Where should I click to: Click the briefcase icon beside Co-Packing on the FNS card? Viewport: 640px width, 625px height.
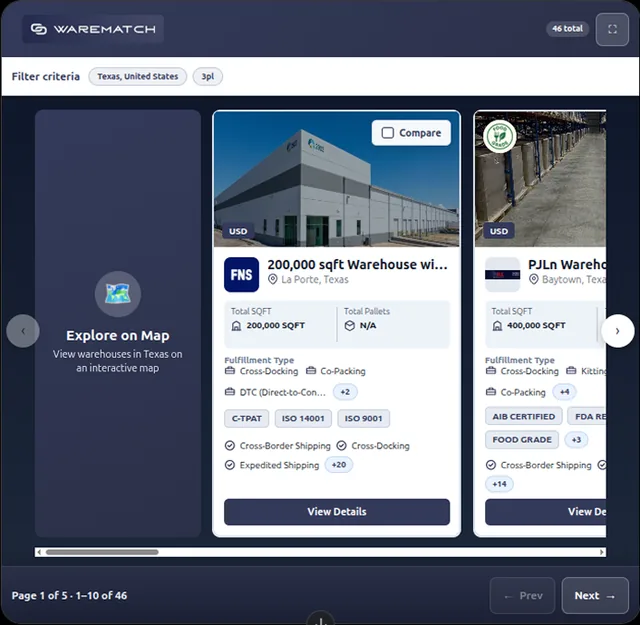click(x=311, y=371)
